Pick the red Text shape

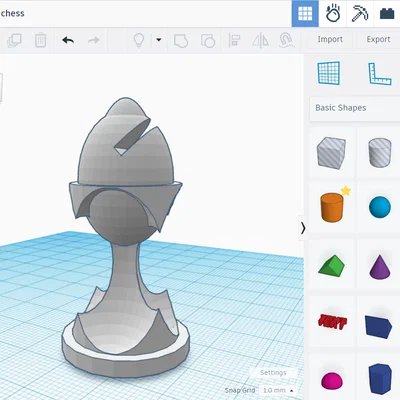[x=332, y=321]
